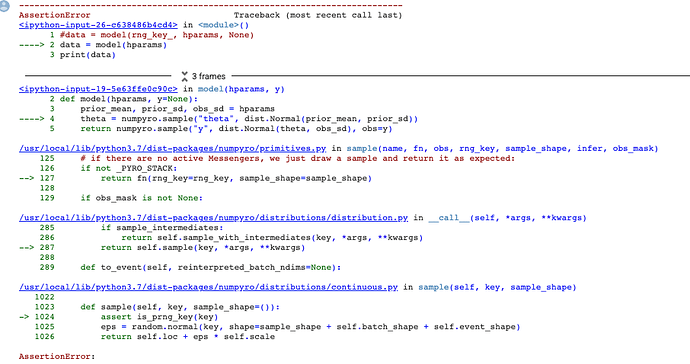Viewport: 690px width, 364px height.
Task: Click the commented line '#data = model(rng_key_, hparams, None)'
Action: pyautogui.click(x=157, y=35)
